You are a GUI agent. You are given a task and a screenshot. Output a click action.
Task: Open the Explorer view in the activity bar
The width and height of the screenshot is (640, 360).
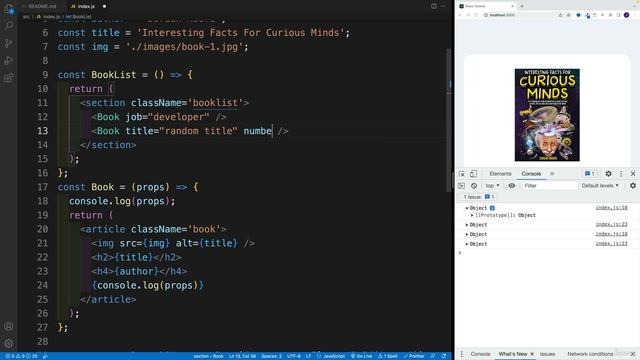point(9,9)
